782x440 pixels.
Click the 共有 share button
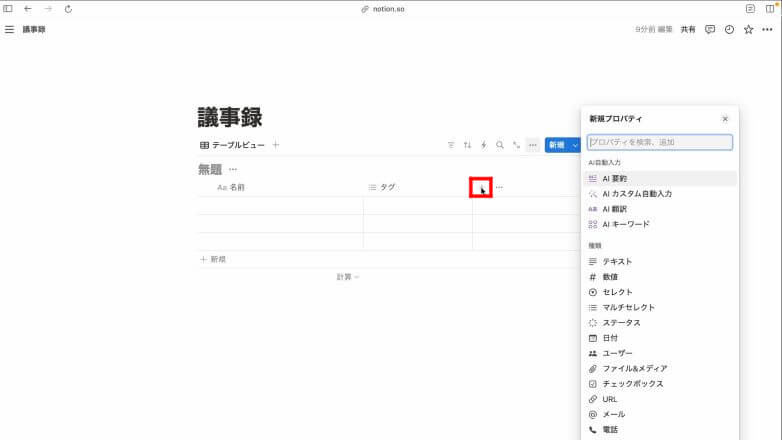click(x=688, y=29)
